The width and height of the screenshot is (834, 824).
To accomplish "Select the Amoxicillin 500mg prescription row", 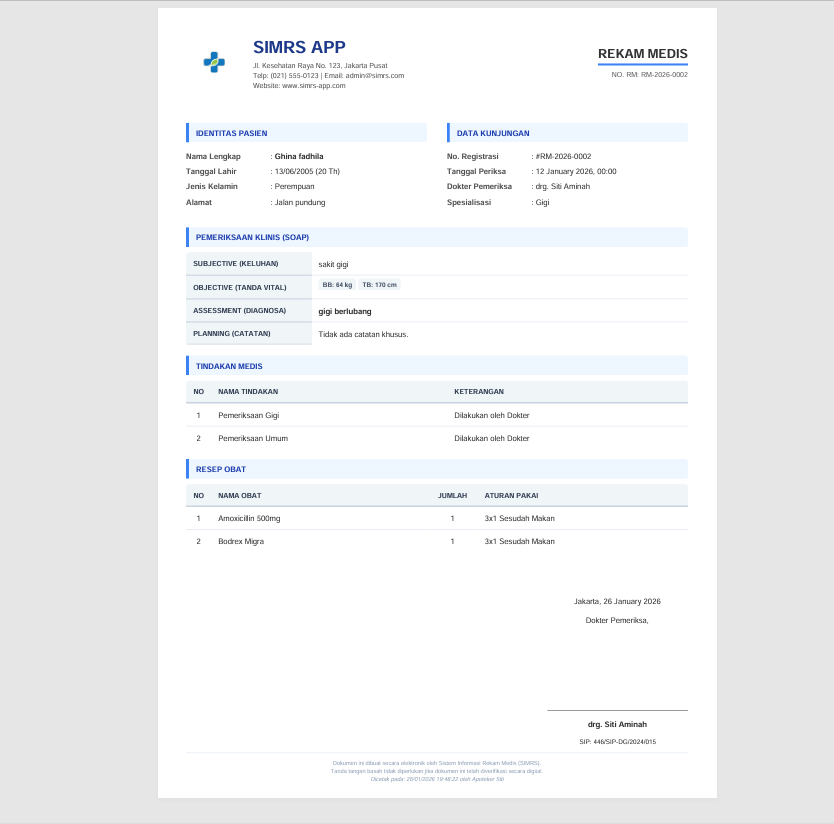I will coord(437,518).
